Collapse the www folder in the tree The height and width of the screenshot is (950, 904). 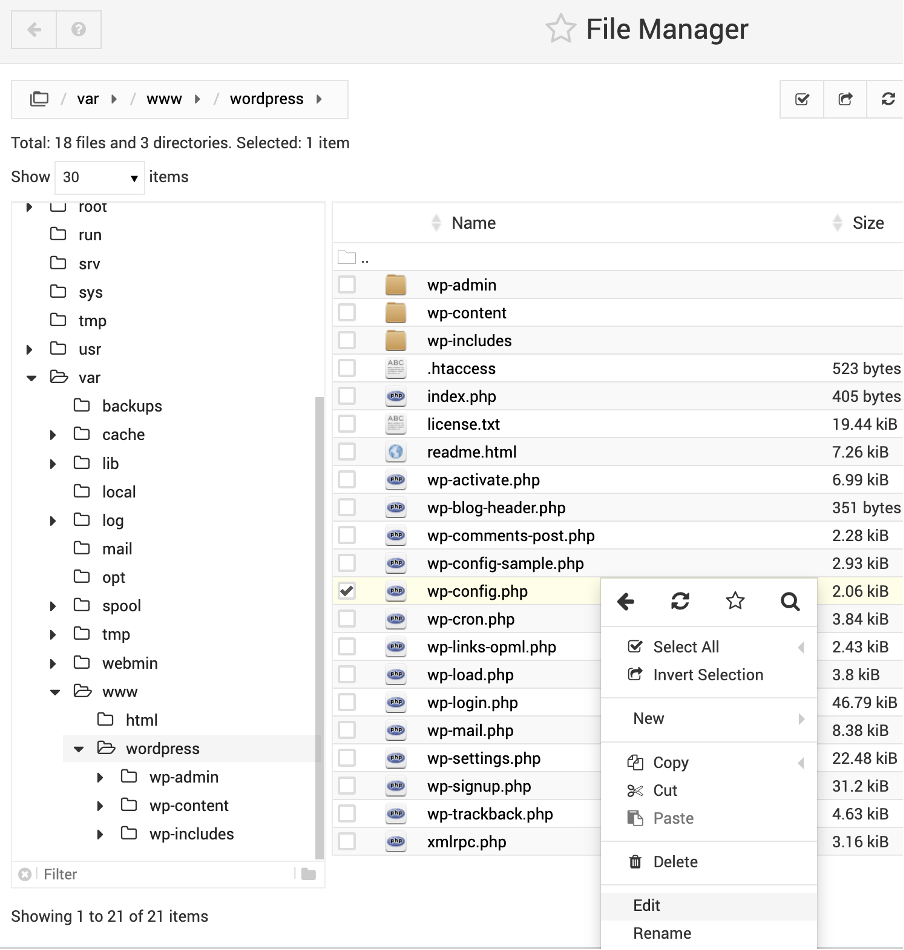[x=55, y=693]
